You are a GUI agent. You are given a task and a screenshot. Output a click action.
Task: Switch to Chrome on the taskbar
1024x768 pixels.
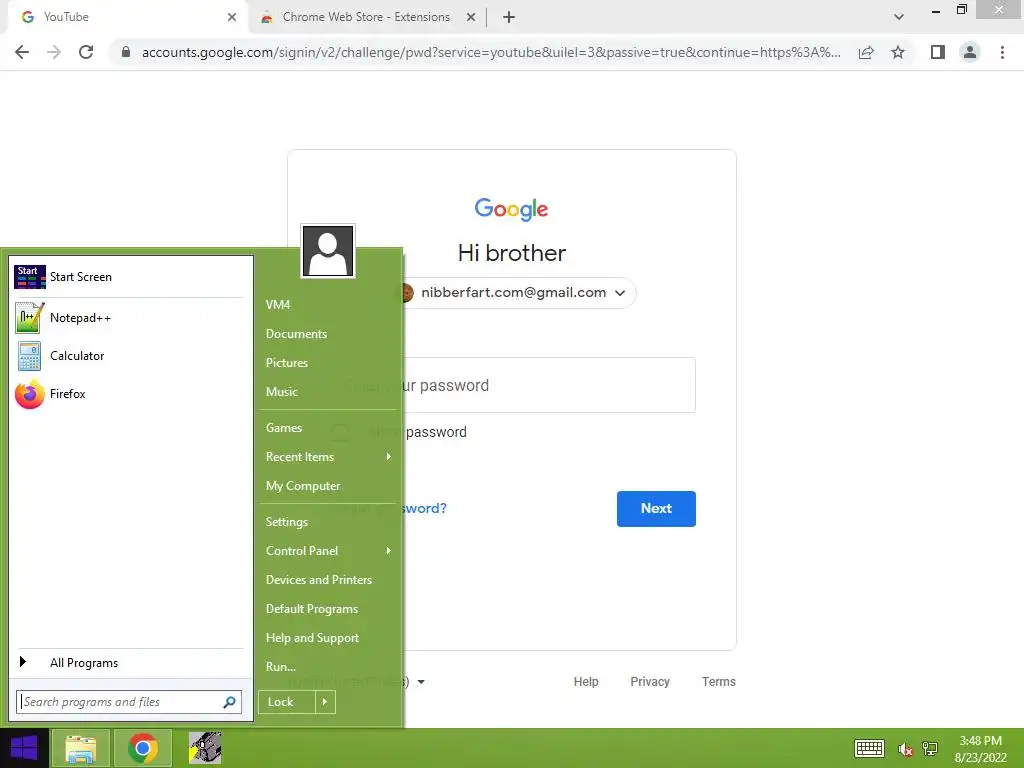tap(143, 748)
